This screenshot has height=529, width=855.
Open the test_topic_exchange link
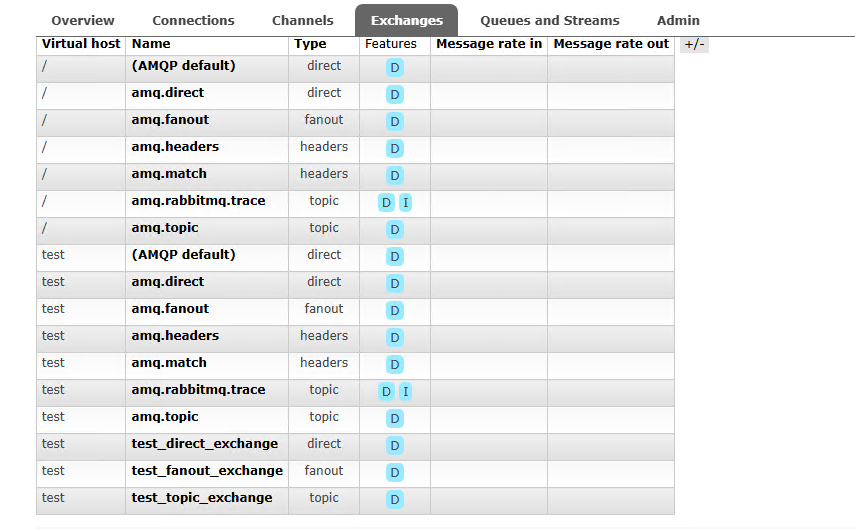(202, 498)
